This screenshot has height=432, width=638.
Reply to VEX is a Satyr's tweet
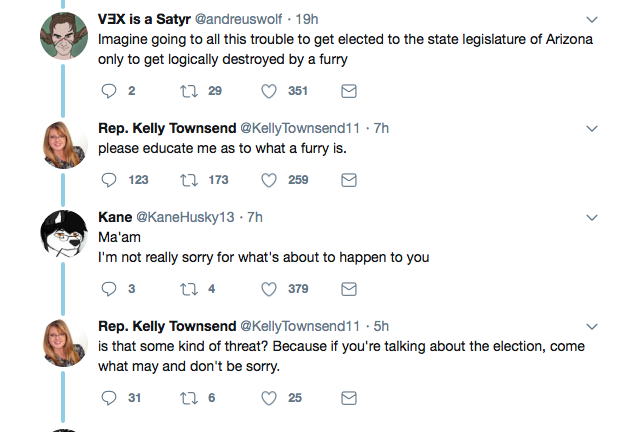tap(110, 92)
